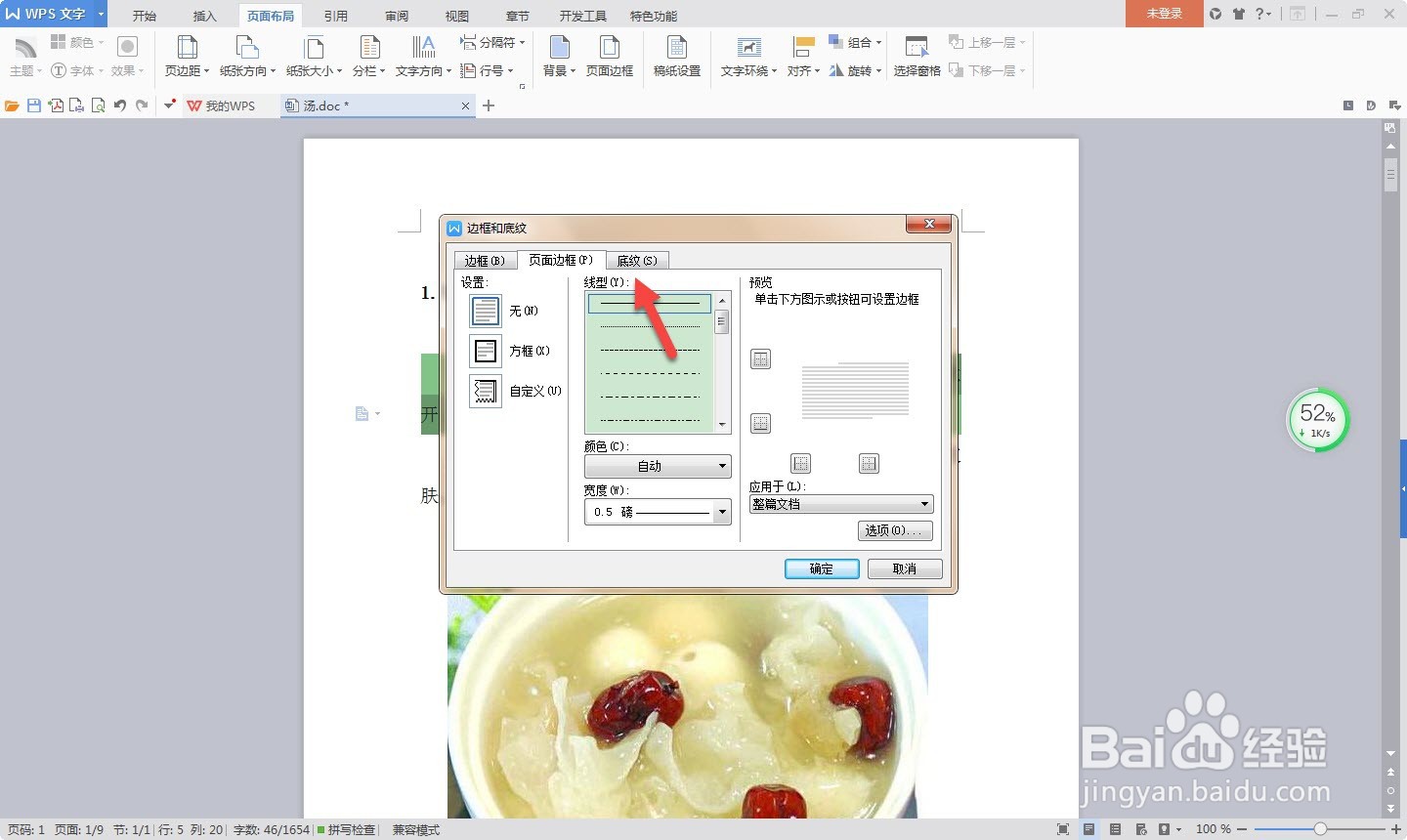Click the page background (背景) icon

559,47
